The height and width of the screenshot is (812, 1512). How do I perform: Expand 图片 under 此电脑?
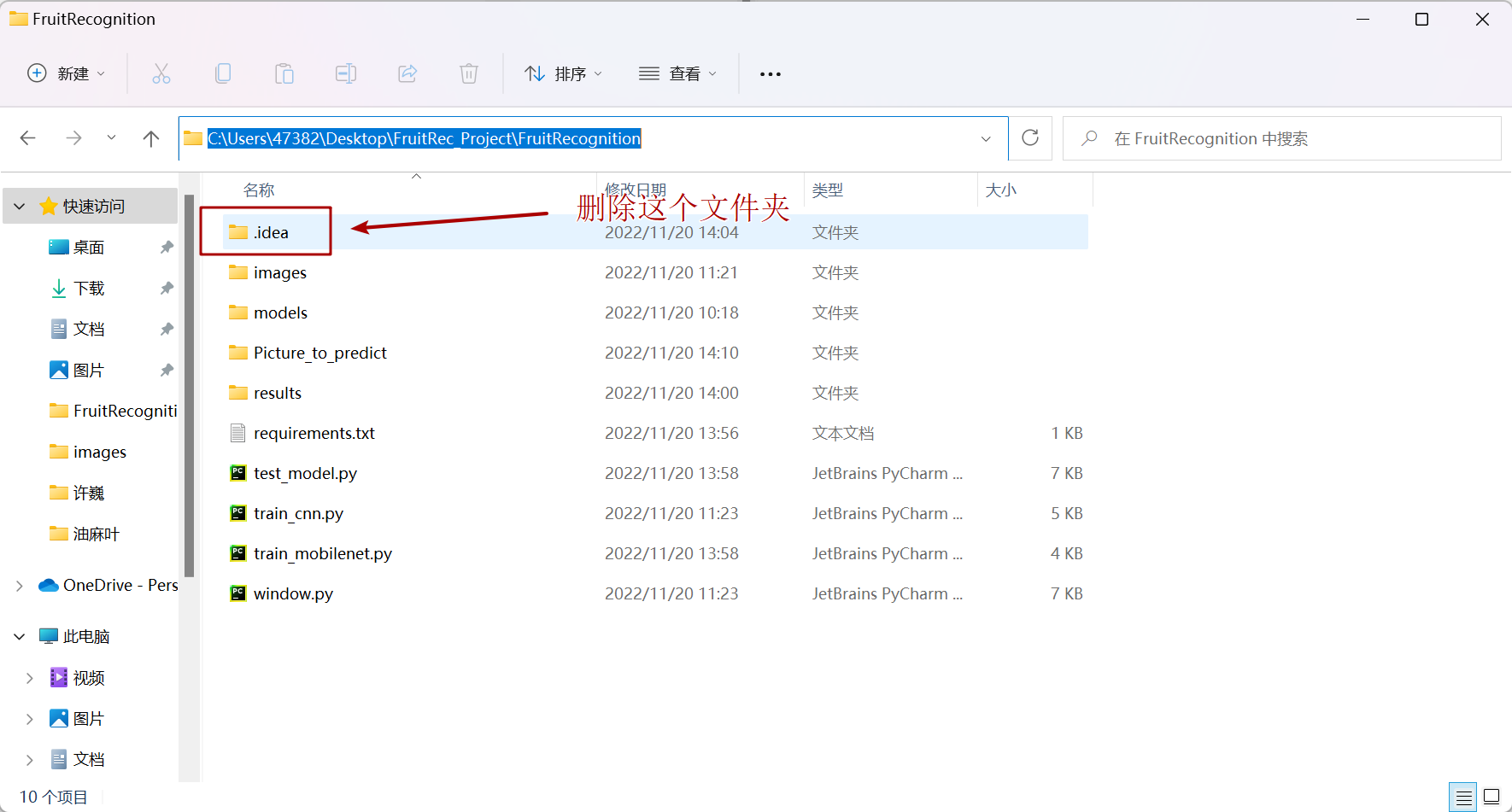[x=30, y=719]
